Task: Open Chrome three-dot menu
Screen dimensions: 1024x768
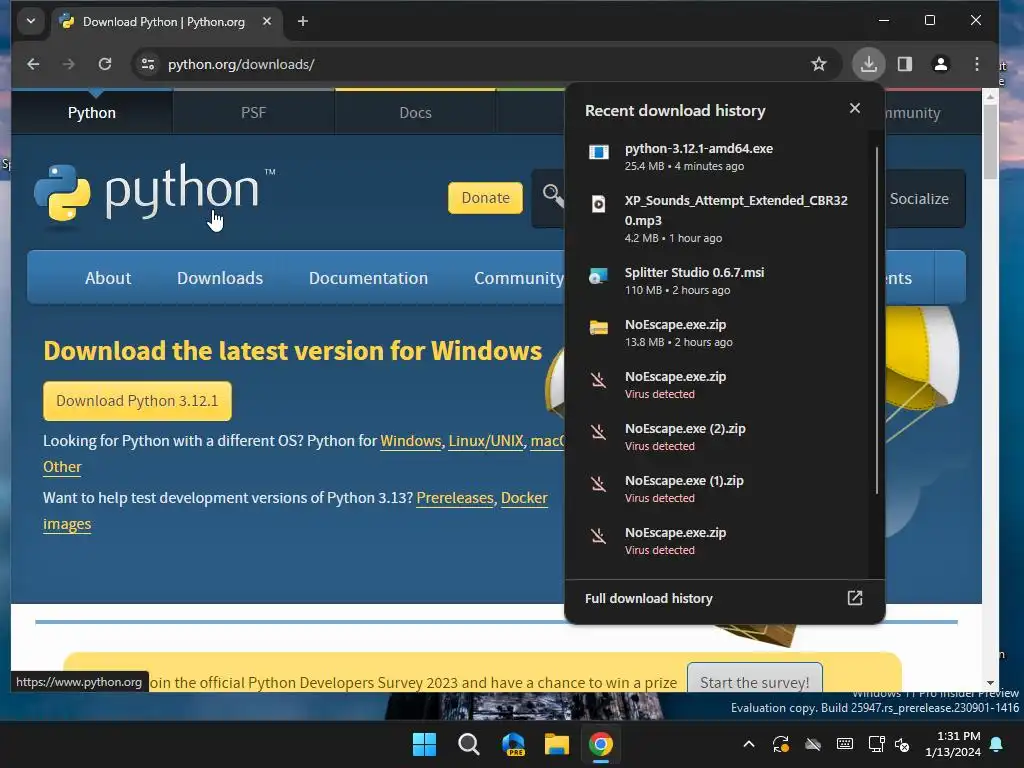Action: click(977, 64)
